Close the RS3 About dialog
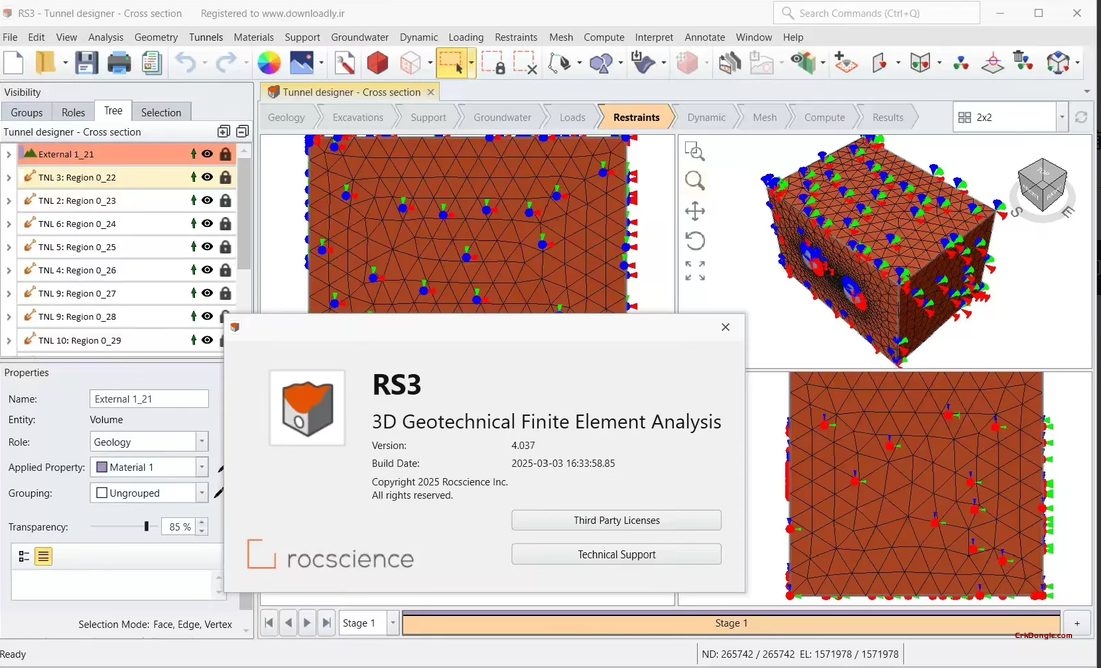This screenshot has width=1101, height=668. pos(725,327)
